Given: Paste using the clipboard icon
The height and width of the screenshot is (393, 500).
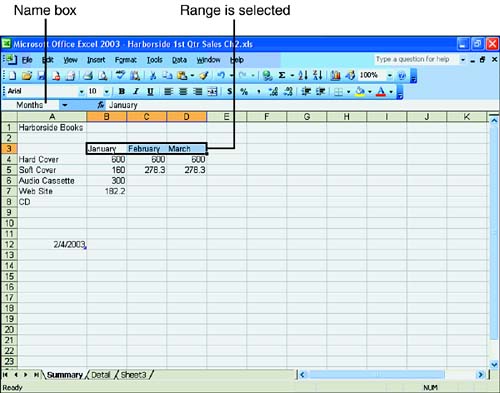Looking at the screenshot, I should [182, 76].
